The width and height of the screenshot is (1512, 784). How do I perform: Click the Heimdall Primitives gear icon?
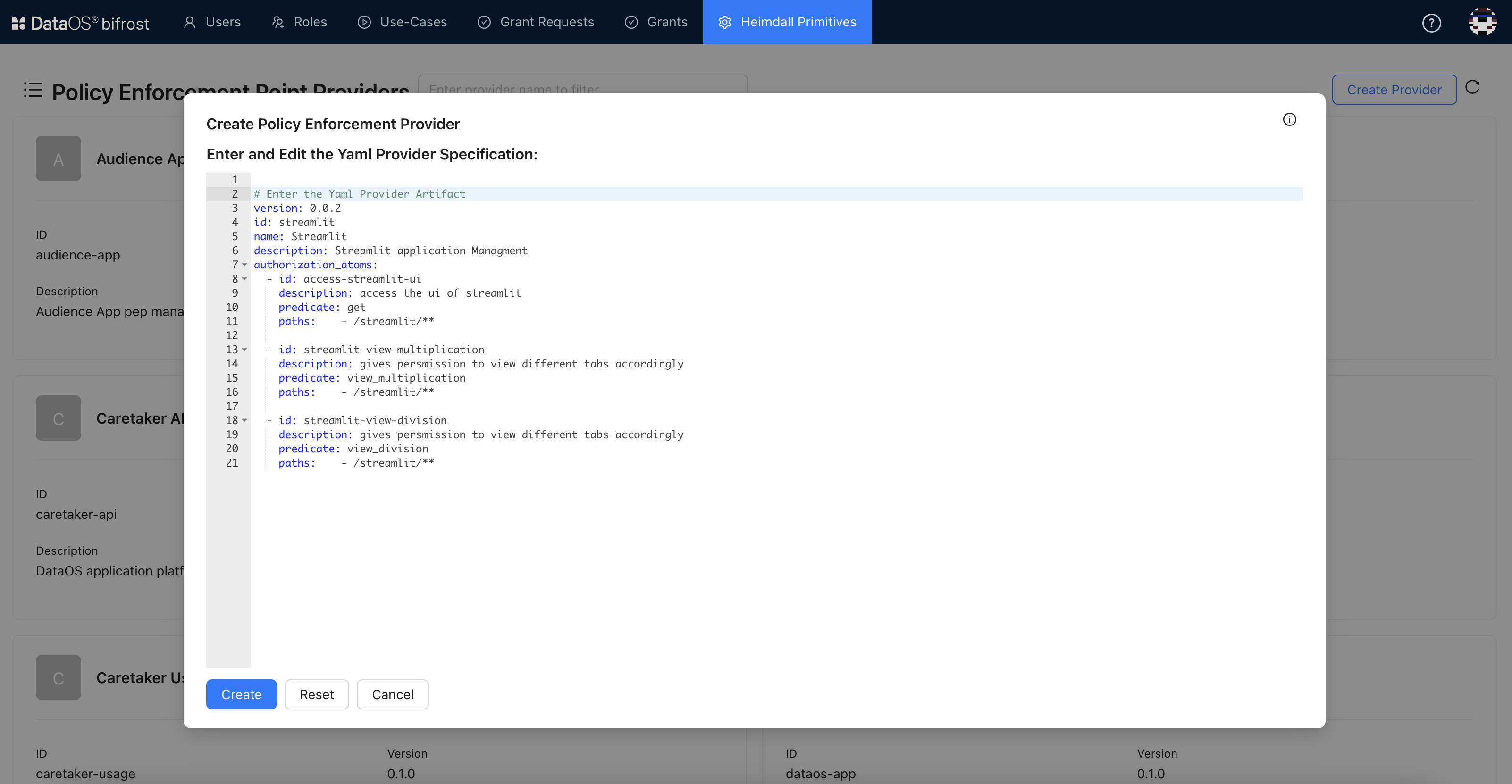pos(724,22)
